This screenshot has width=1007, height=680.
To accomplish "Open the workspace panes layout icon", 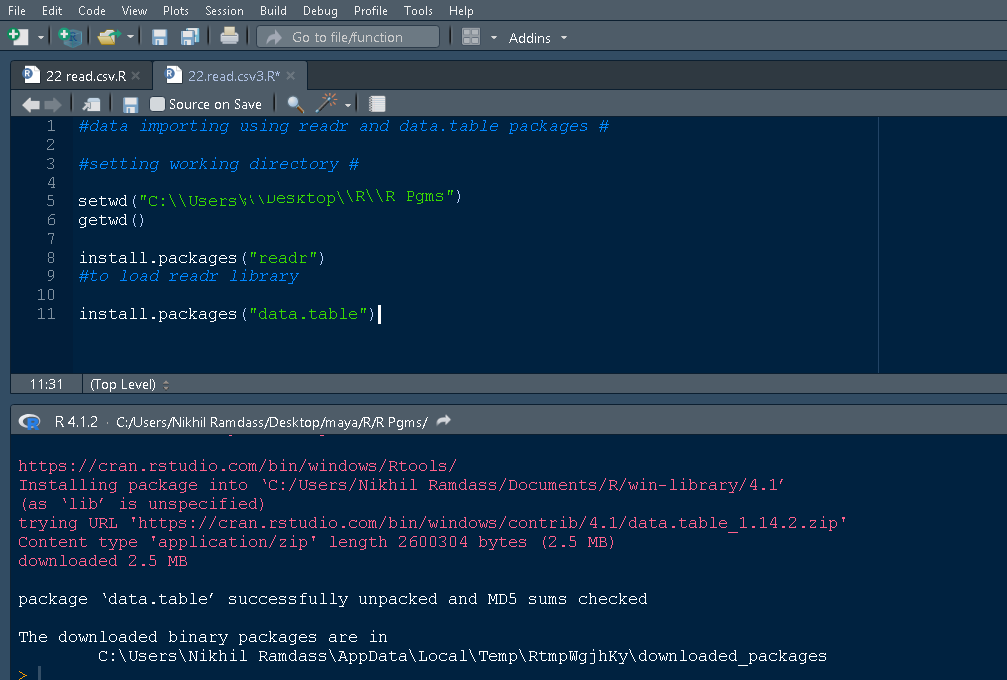I will tap(470, 36).
